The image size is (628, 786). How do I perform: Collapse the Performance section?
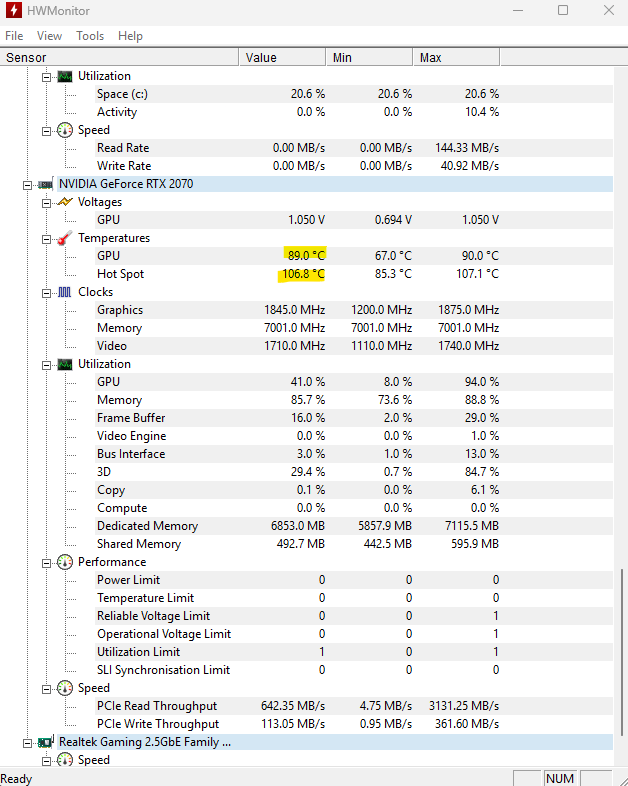click(x=46, y=563)
